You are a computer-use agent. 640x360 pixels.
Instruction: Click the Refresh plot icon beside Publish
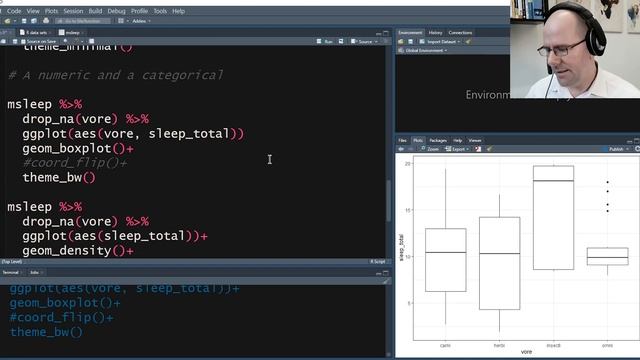click(637, 149)
